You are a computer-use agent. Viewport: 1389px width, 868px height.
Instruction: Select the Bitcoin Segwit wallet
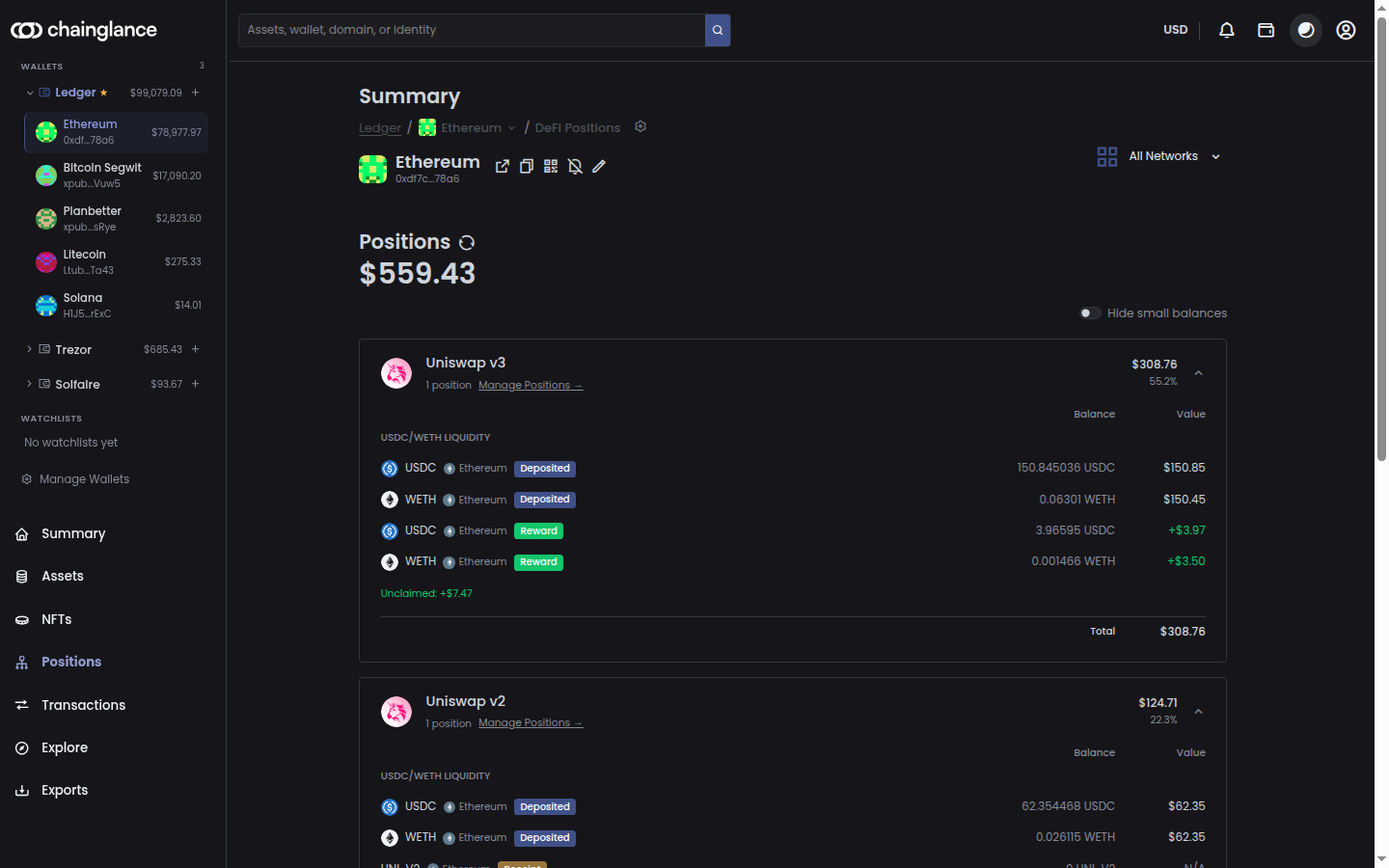tap(117, 176)
